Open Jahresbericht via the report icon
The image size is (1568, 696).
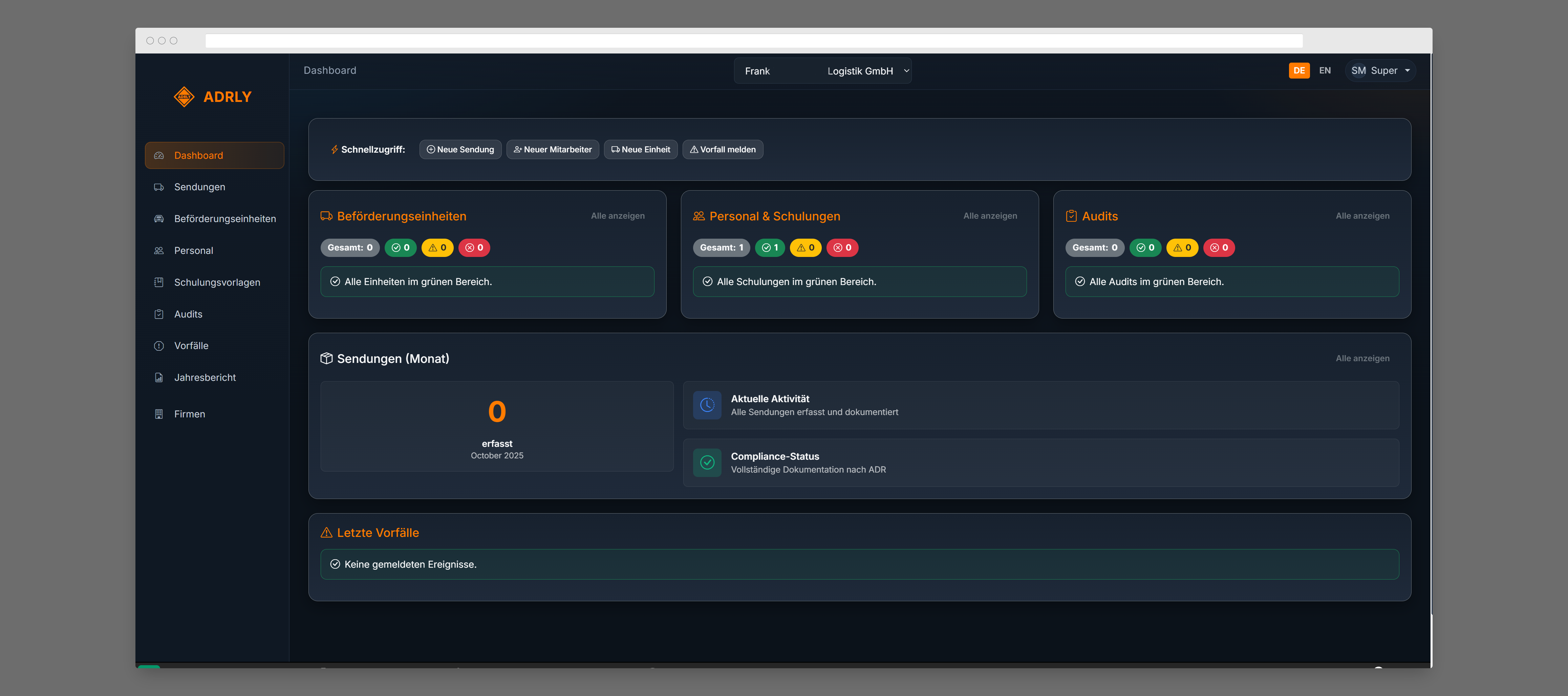click(159, 377)
